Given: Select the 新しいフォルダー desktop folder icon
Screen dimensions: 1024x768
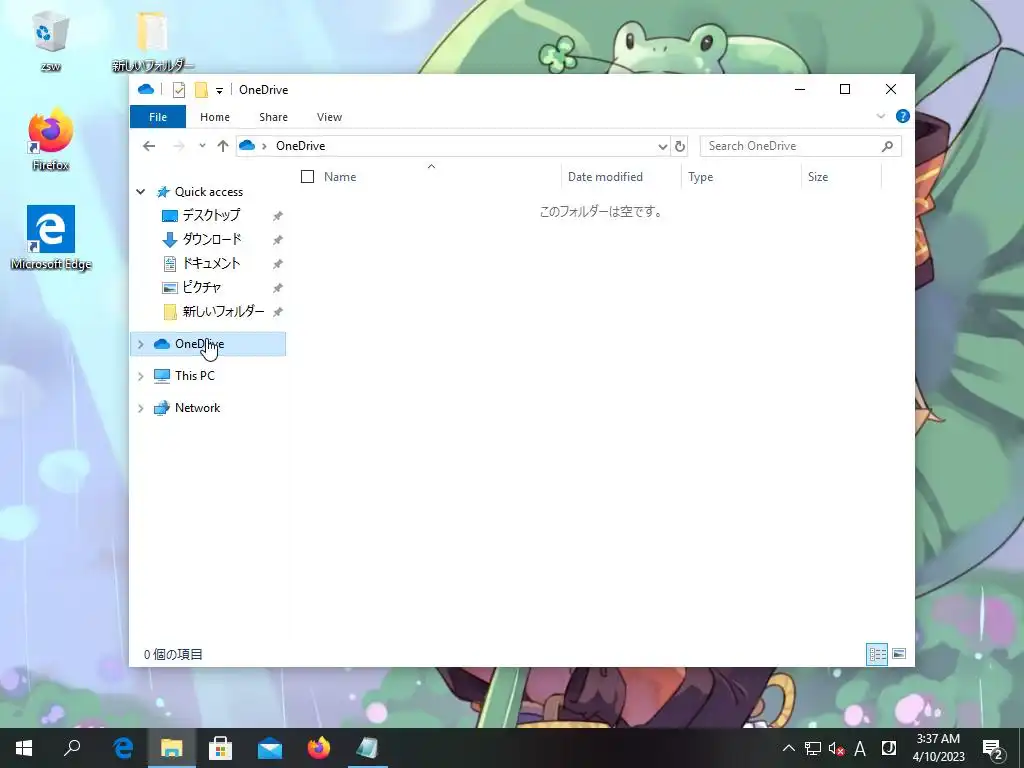Looking at the screenshot, I should 153,42.
